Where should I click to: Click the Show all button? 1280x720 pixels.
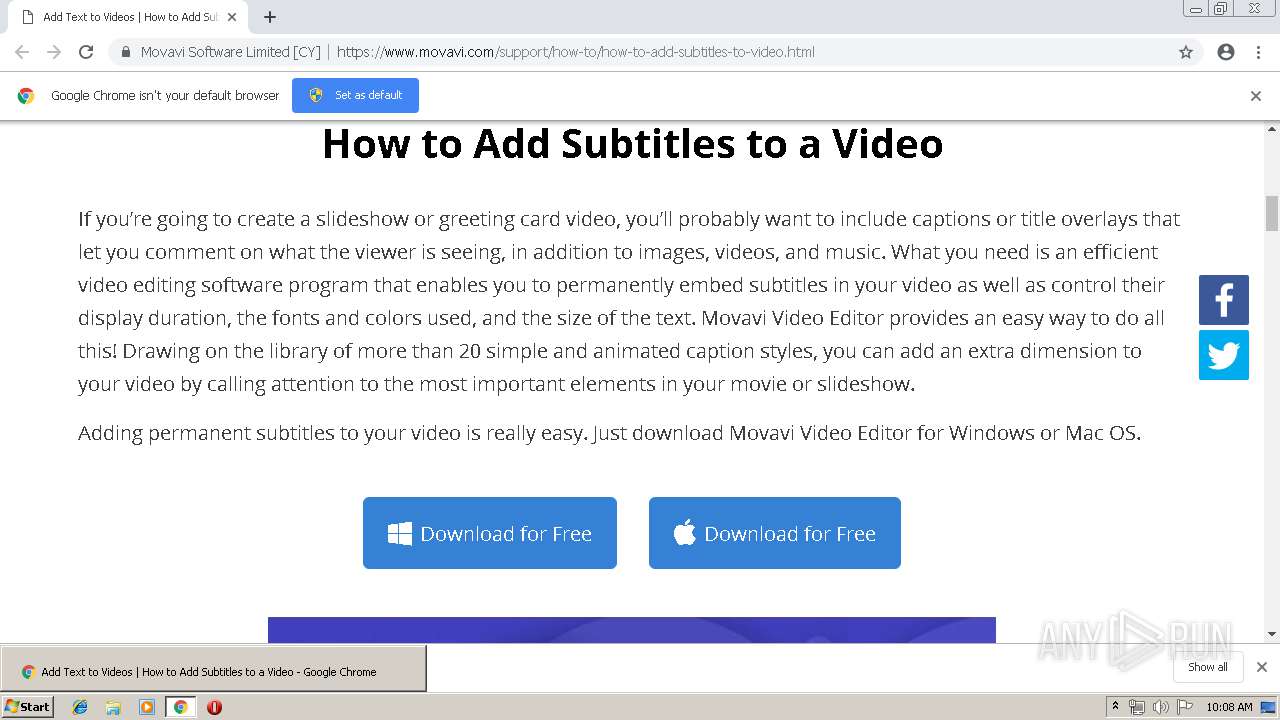pyautogui.click(x=1208, y=667)
